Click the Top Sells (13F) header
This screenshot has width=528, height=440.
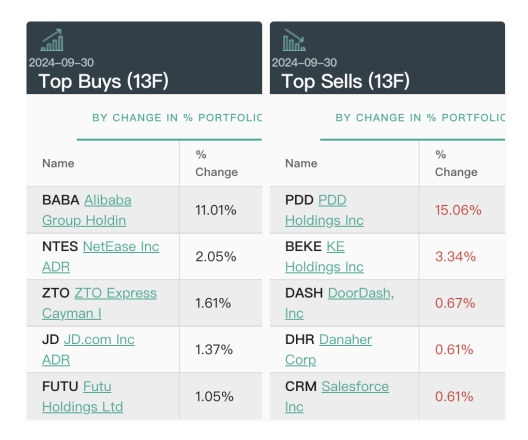(x=345, y=81)
